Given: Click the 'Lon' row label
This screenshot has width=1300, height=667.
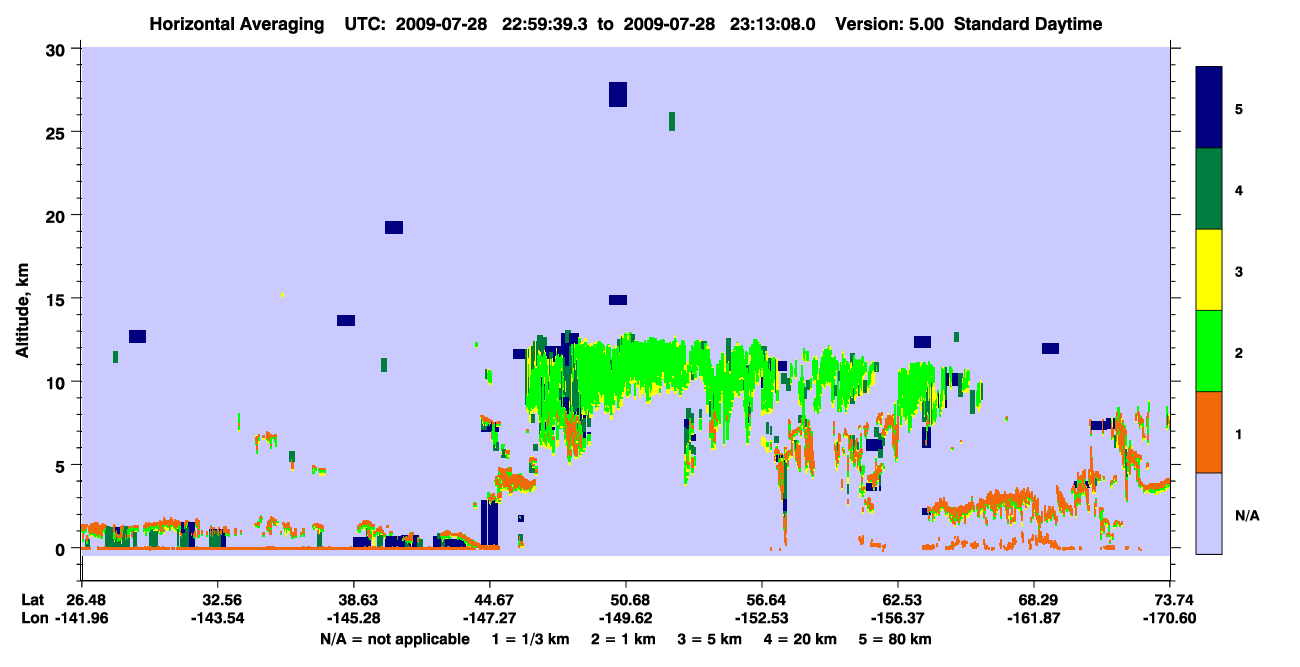Looking at the screenshot, I should click(x=32, y=618).
